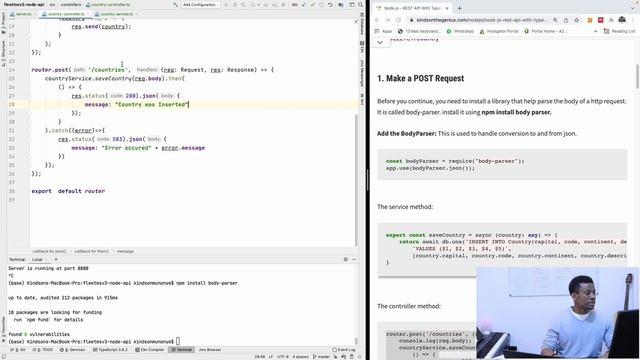Click the orange extension icon in Chrome
The width and height of the screenshot is (640, 360).
590,20
